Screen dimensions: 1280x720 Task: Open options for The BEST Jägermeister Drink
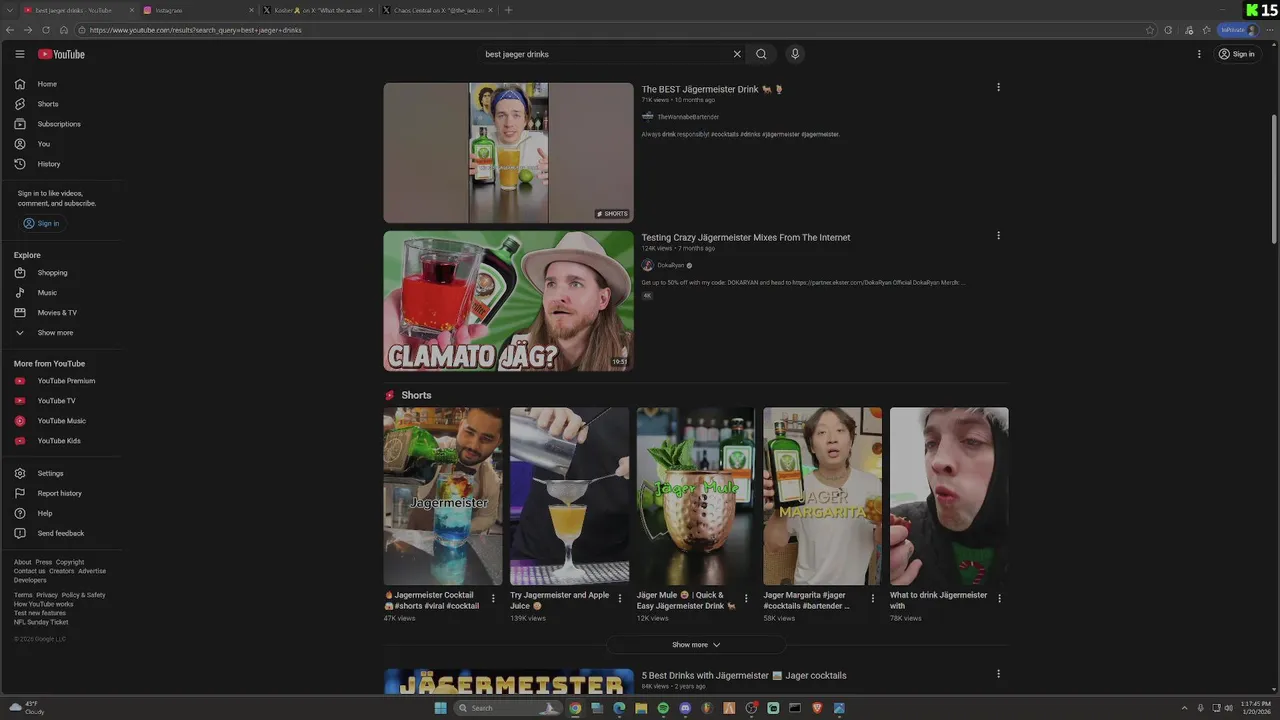998,87
